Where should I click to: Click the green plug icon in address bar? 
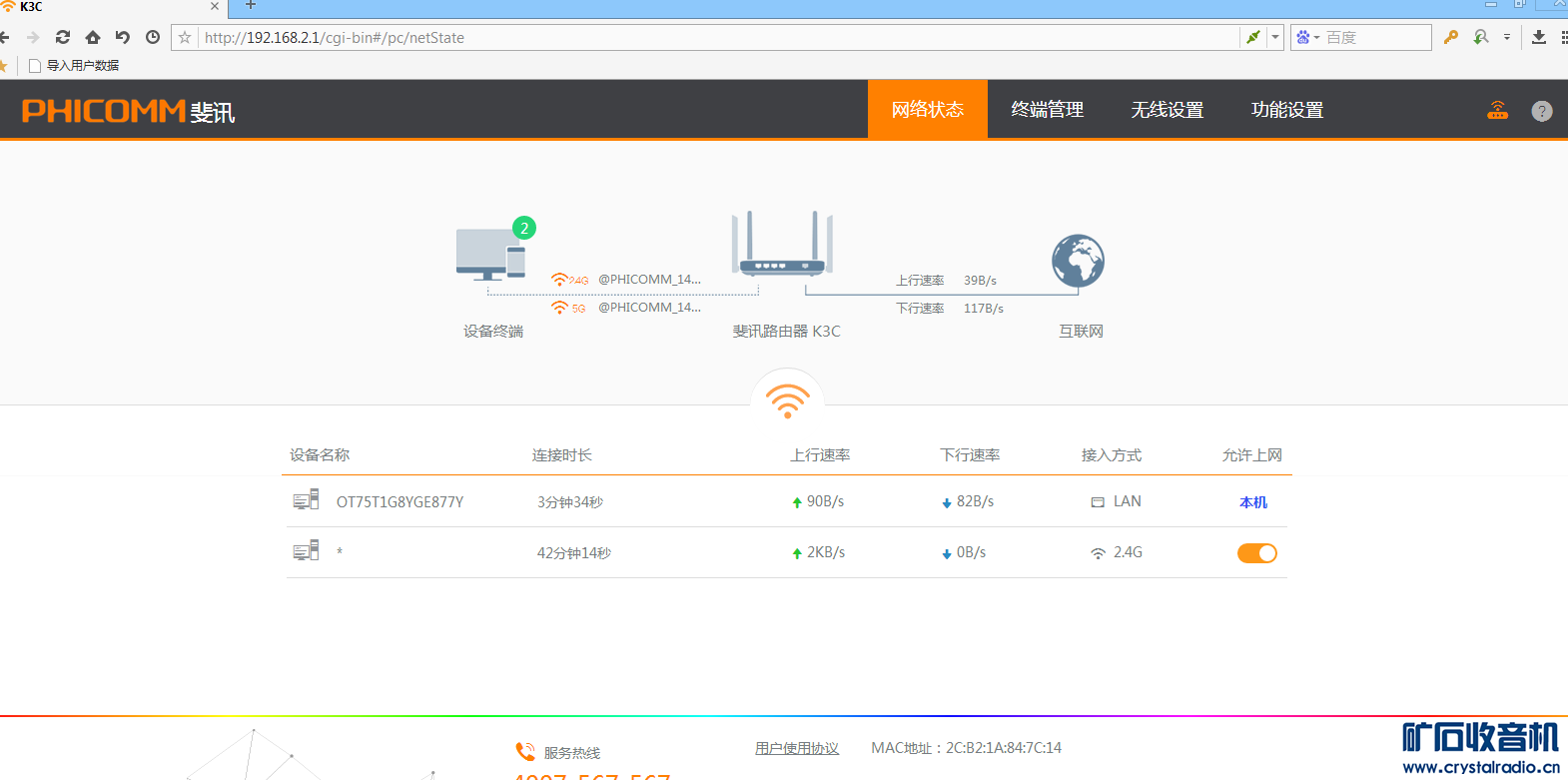coord(1252,37)
